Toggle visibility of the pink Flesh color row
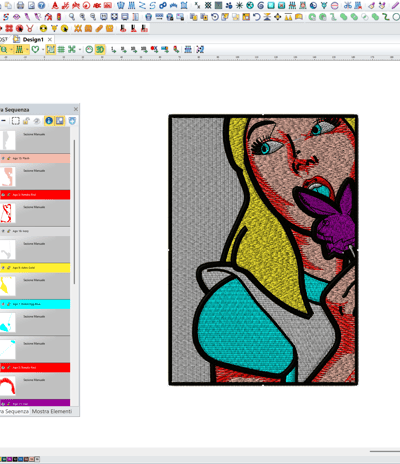Viewport: 400px width, 464px height. (x=3, y=158)
